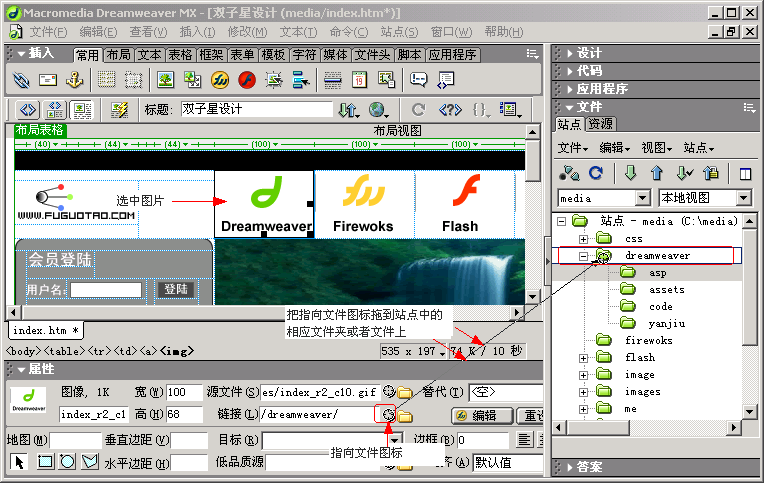Open file management dropdown icon
The image size is (764, 483).
pyautogui.click(x=349, y=110)
